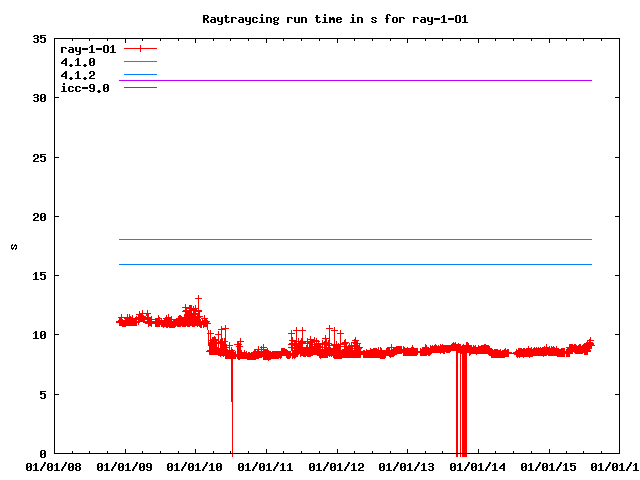Click the 4.1.2 legend label
The image size is (640, 480).
coord(78,75)
